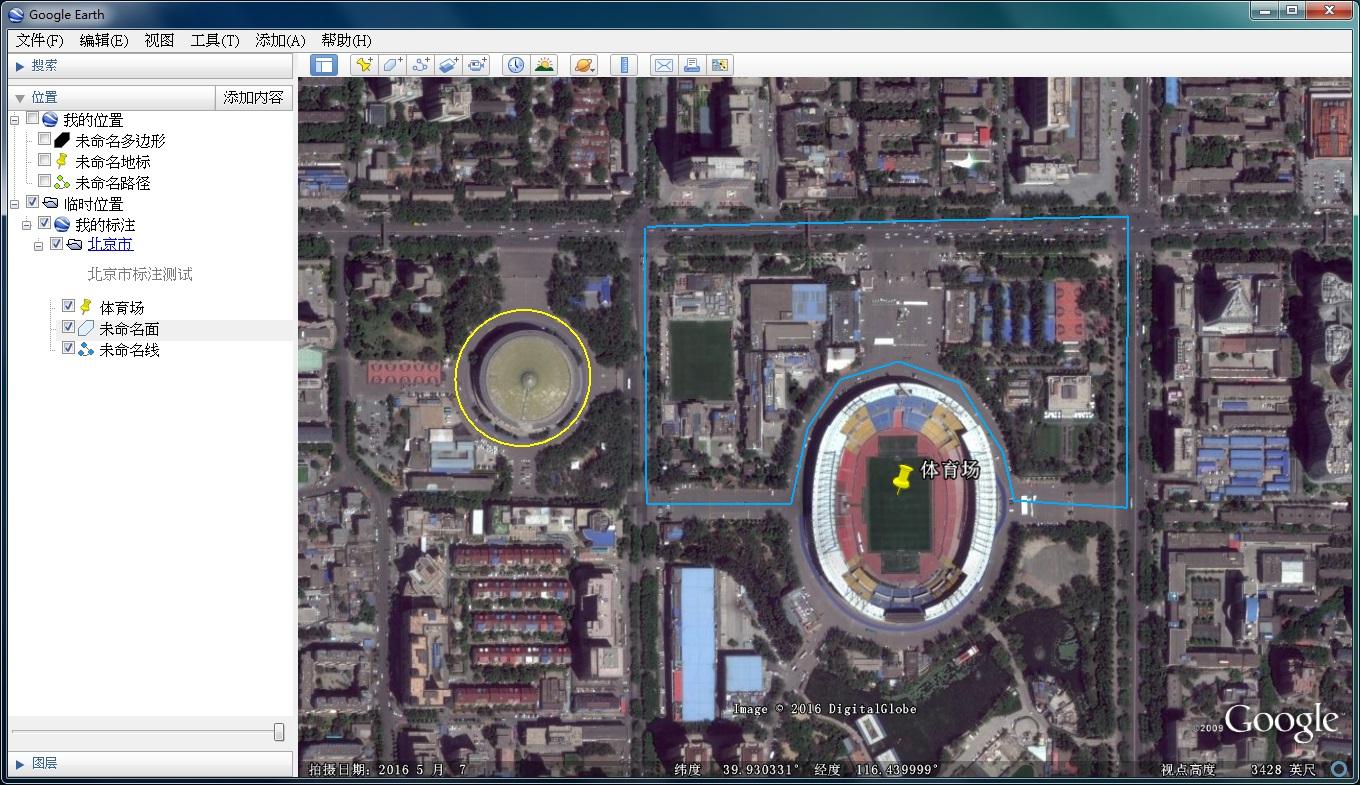This screenshot has height=785, width=1360.
Task: Click the Google Earth title bar icon
Action: point(16,14)
